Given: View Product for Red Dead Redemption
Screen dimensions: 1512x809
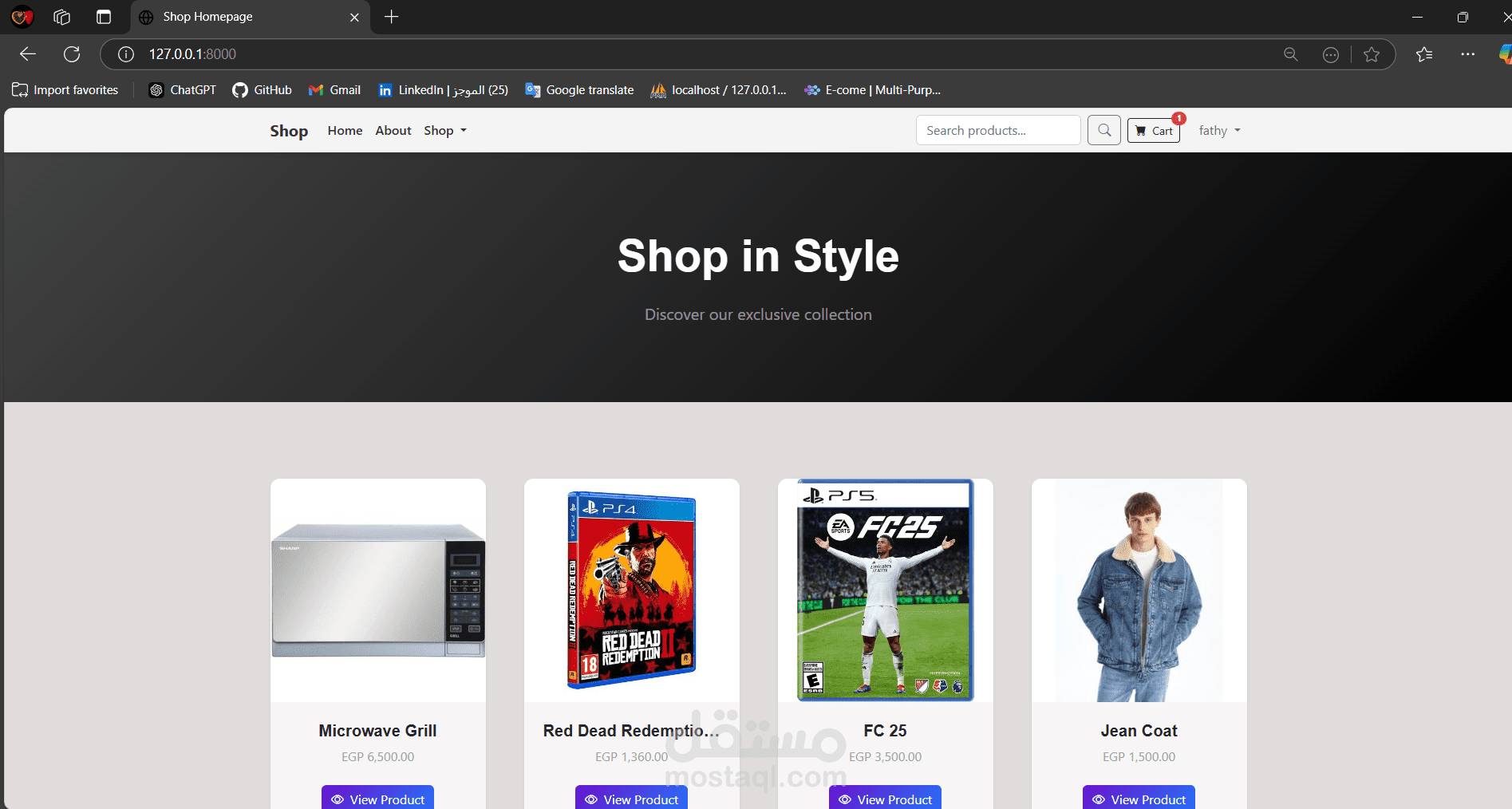Looking at the screenshot, I should click(631, 798).
